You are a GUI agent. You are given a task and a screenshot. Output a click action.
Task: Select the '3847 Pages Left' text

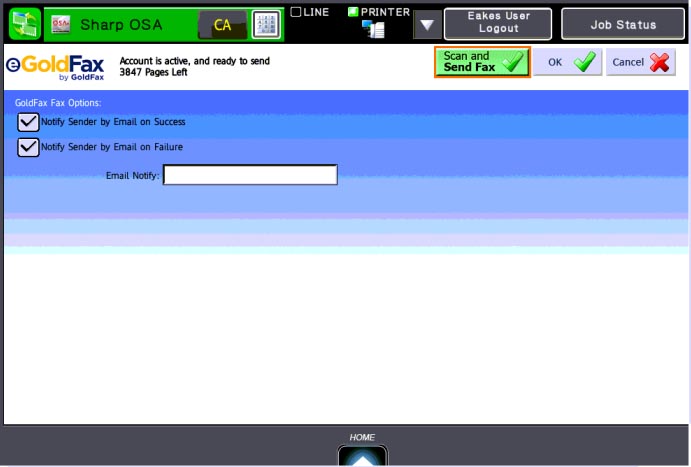pos(153,72)
